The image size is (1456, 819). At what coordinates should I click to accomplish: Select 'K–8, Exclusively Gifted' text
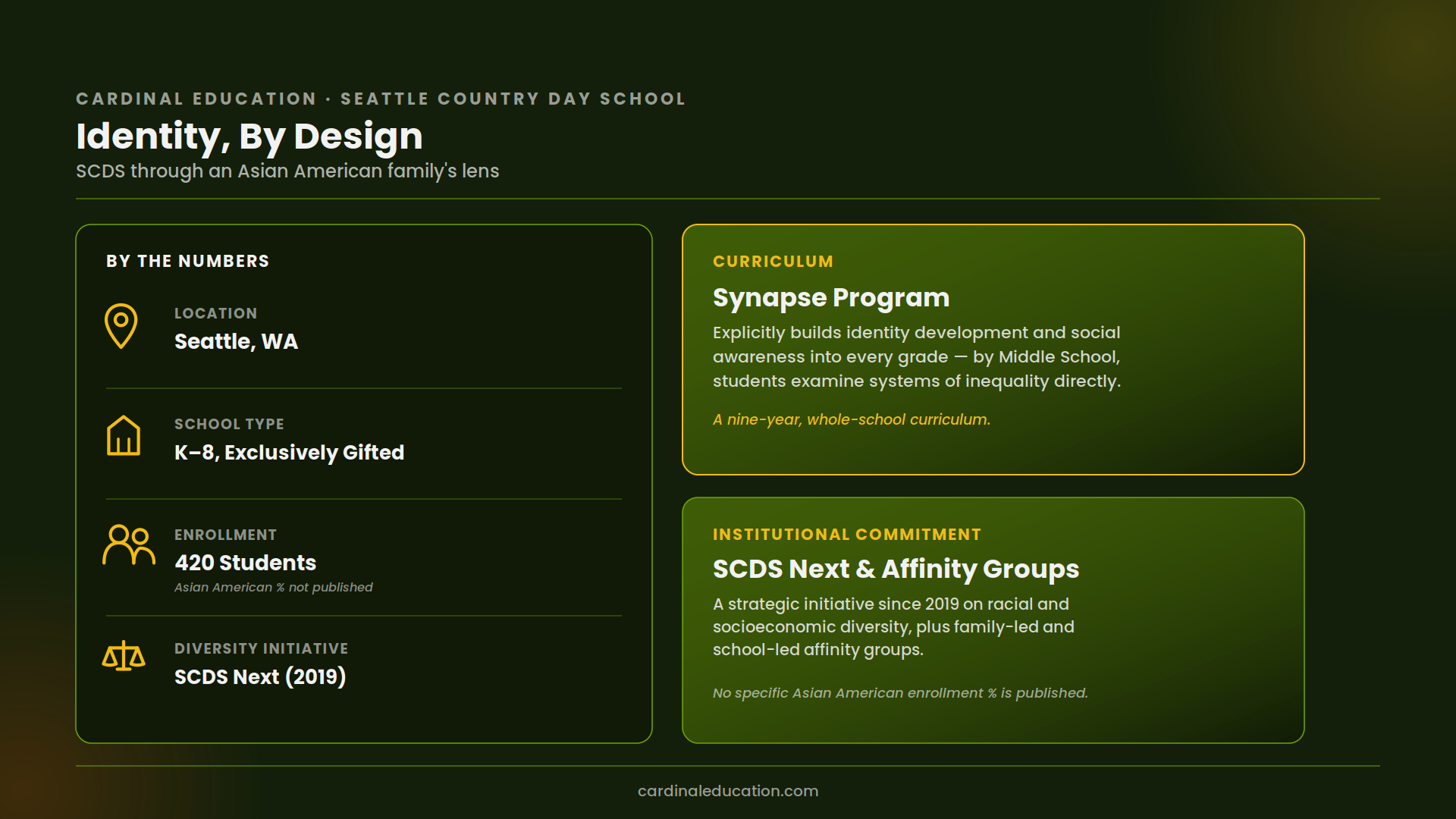[x=289, y=452]
